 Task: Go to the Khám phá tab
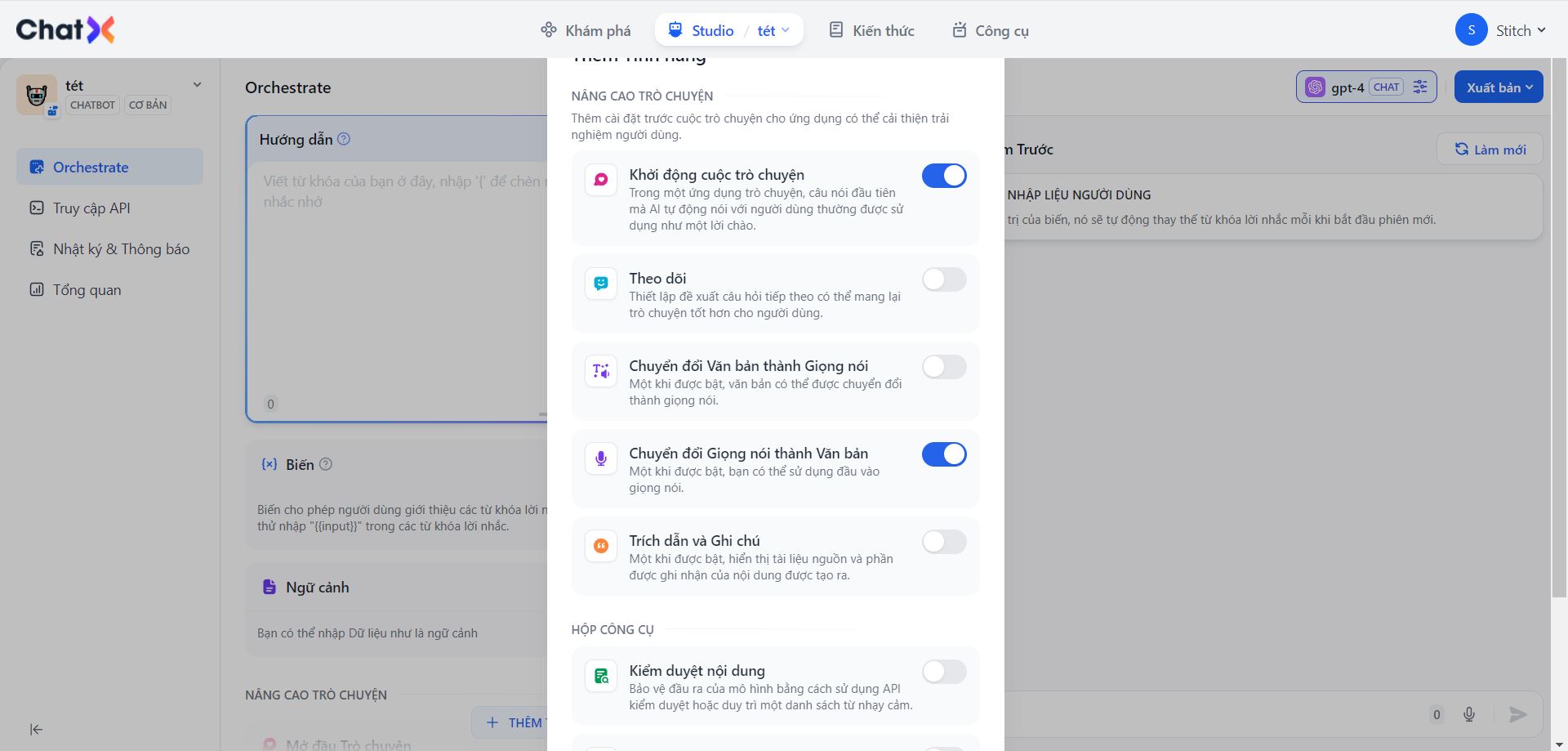pos(586,30)
